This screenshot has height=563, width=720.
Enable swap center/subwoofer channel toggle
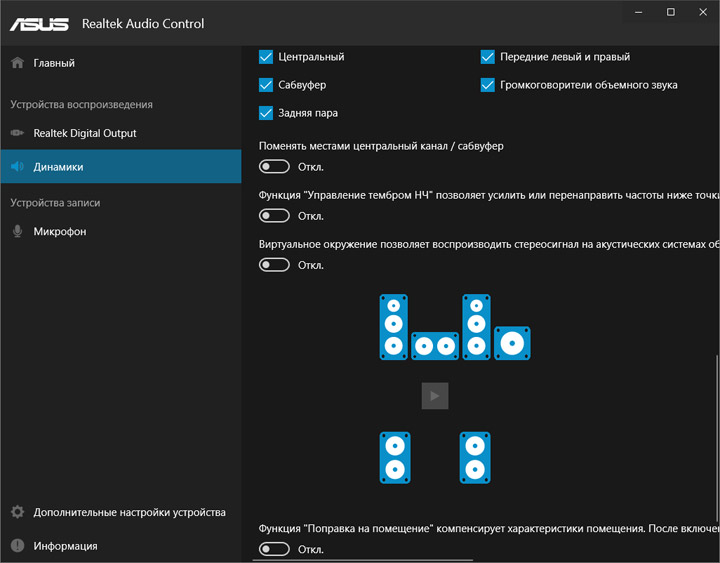coord(274,167)
